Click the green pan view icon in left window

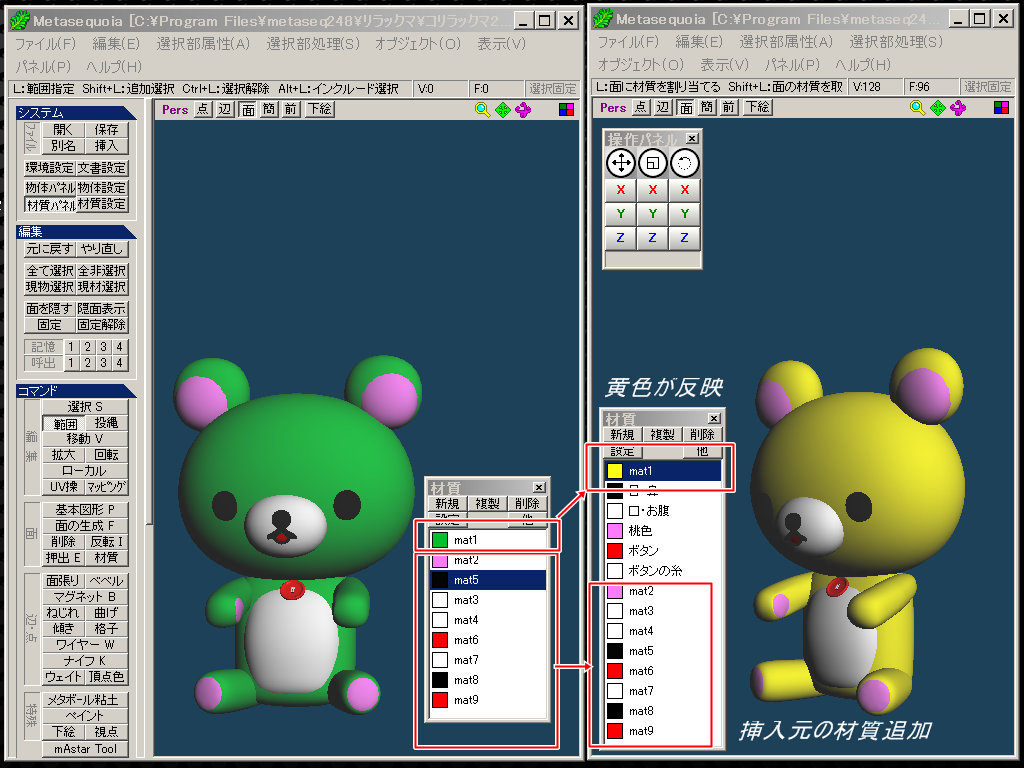[502, 110]
